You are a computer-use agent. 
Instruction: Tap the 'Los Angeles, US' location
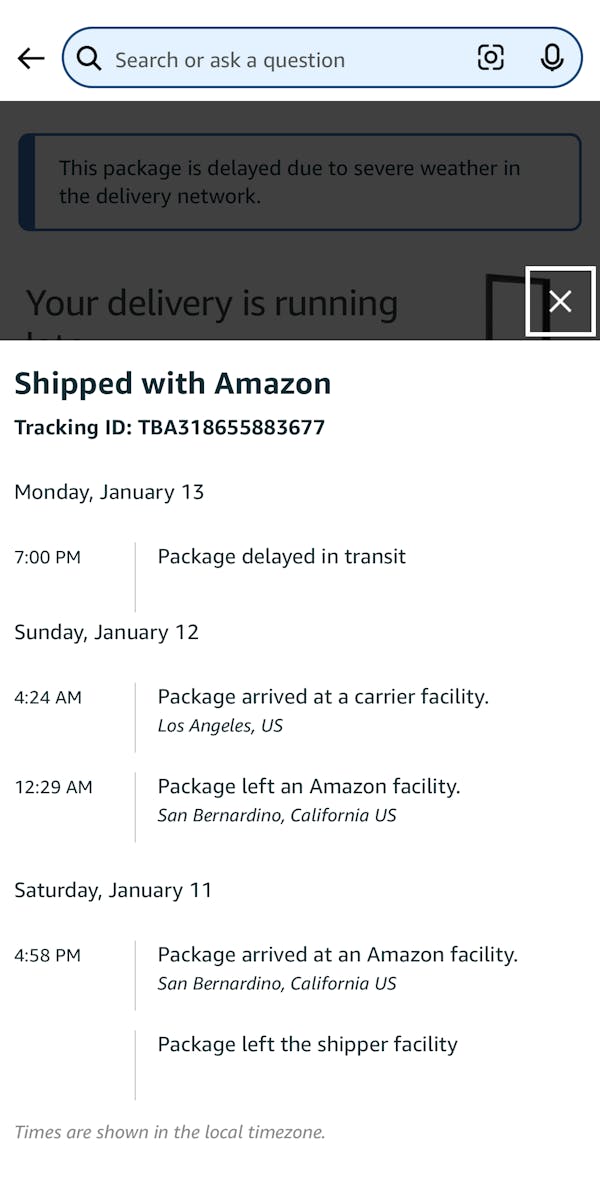point(220,726)
